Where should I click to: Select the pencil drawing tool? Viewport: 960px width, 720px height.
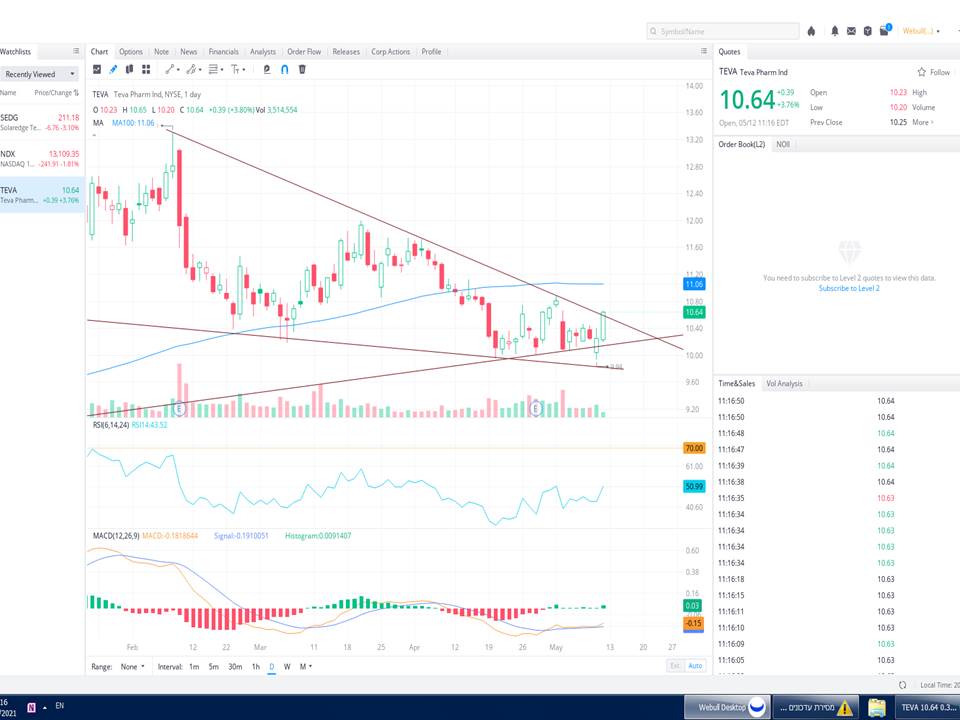pyautogui.click(x=113, y=69)
